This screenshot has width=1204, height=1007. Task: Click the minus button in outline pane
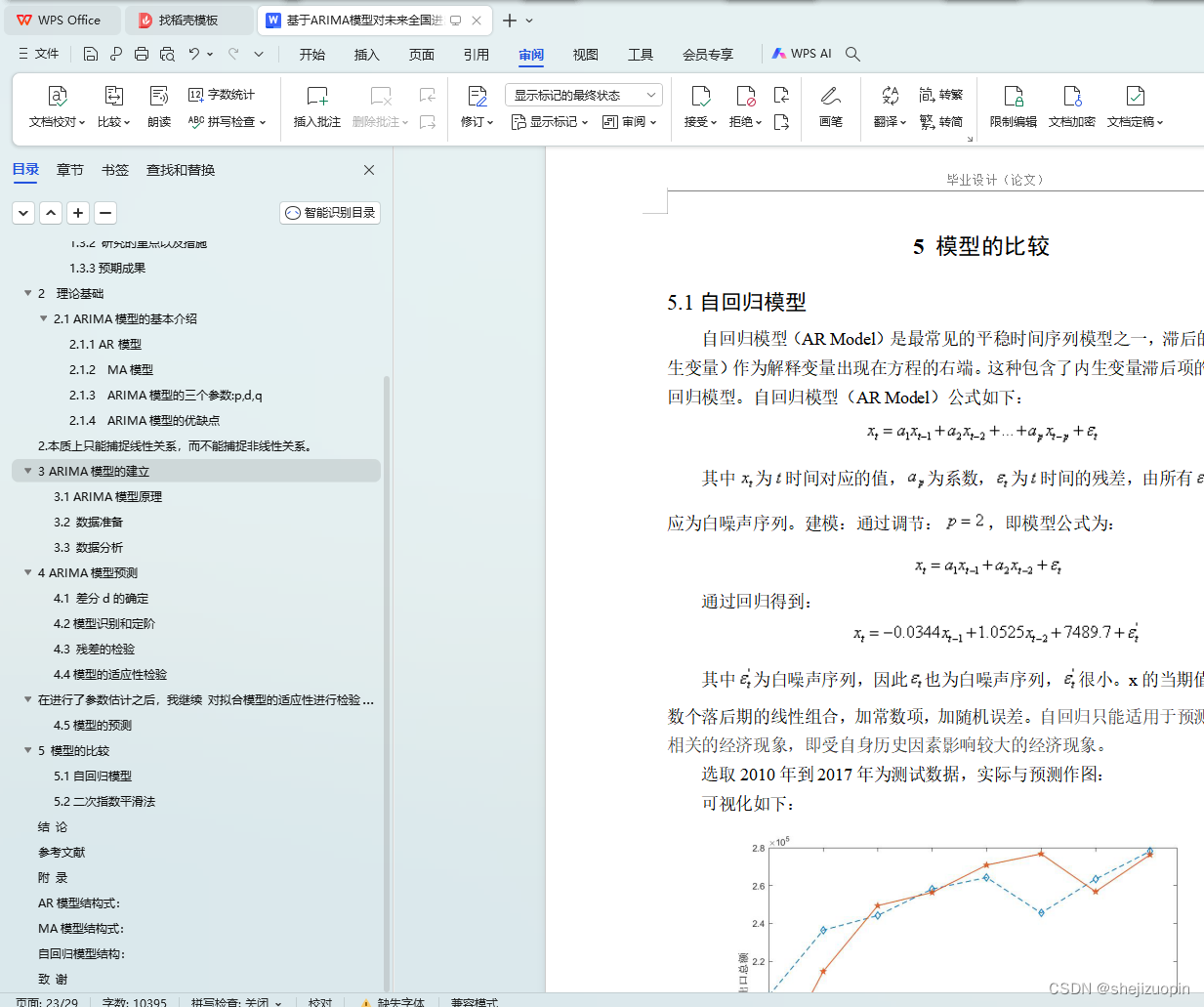[105, 212]
